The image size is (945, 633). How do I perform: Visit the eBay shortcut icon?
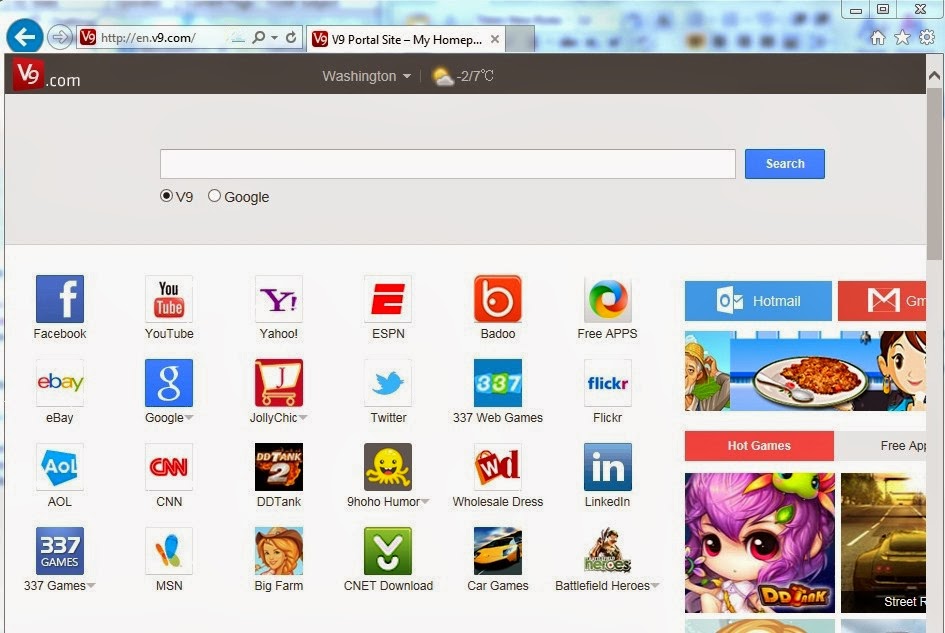click(60, 383)
